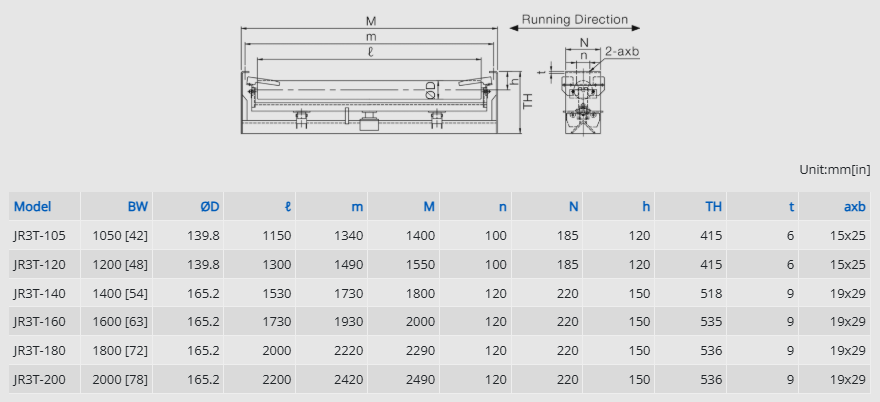Click the TH column header
880x402 pixels.
tap(713, 207)
